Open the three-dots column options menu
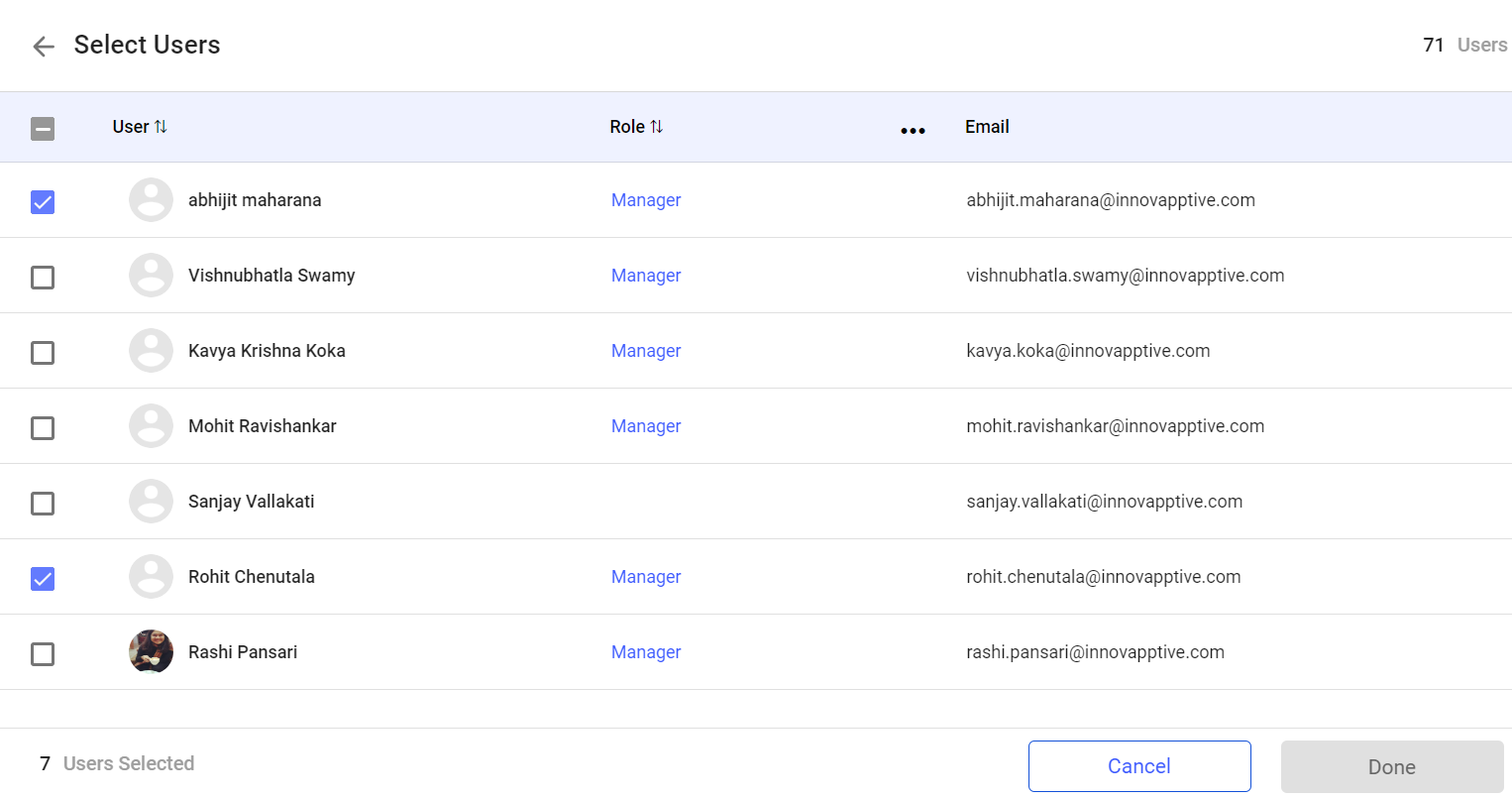 point(913,130)
